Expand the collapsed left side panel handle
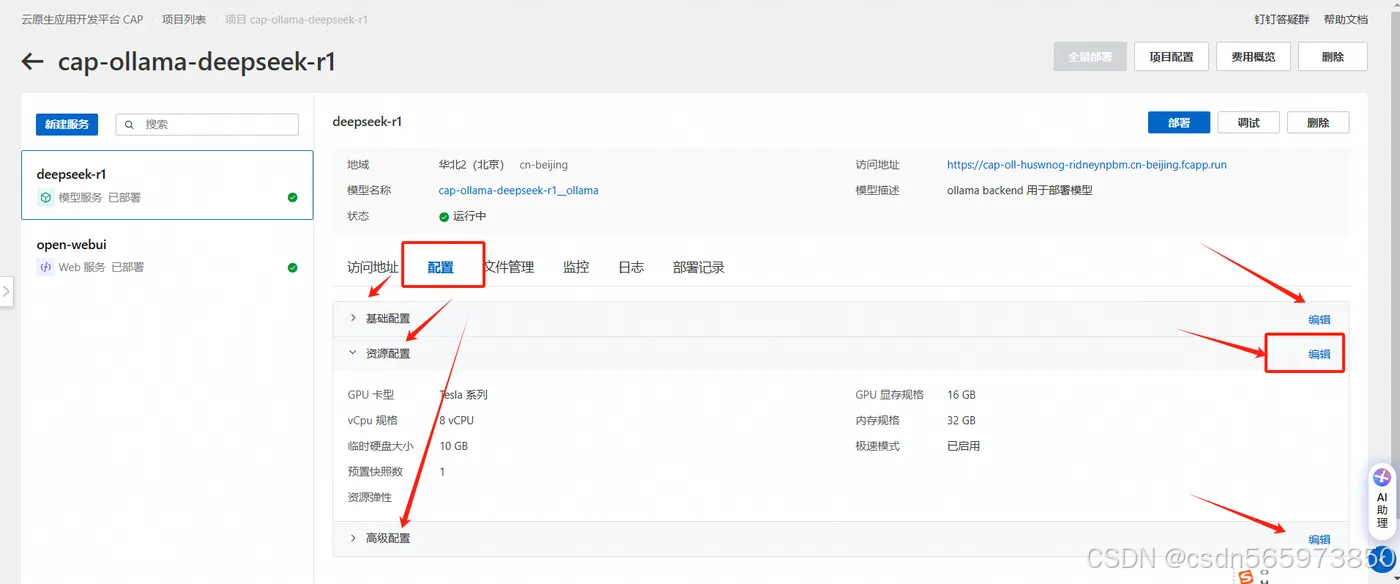1400x584 pixels. click(6, 292)
